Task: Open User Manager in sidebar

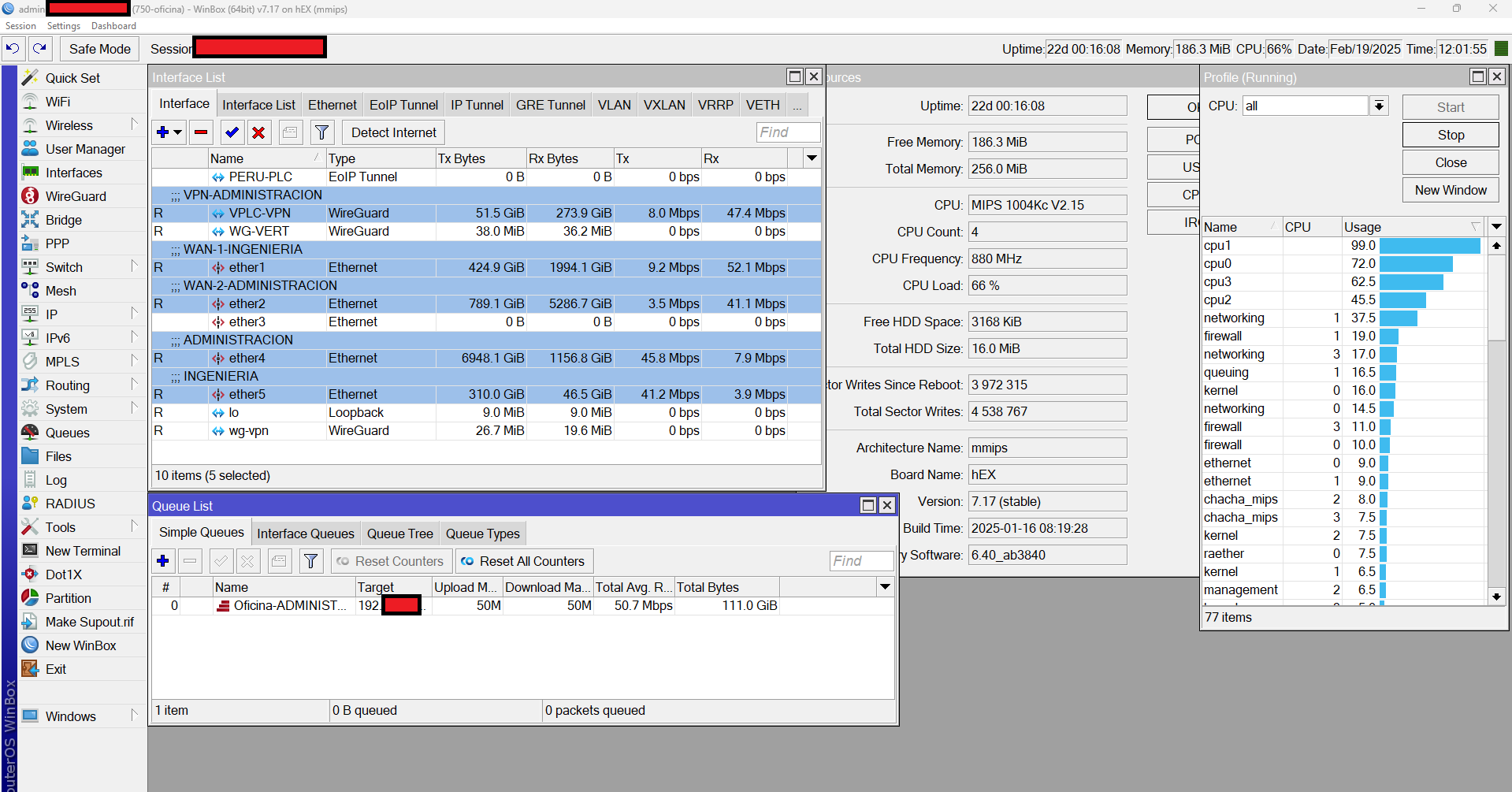Action: point(84,149)
